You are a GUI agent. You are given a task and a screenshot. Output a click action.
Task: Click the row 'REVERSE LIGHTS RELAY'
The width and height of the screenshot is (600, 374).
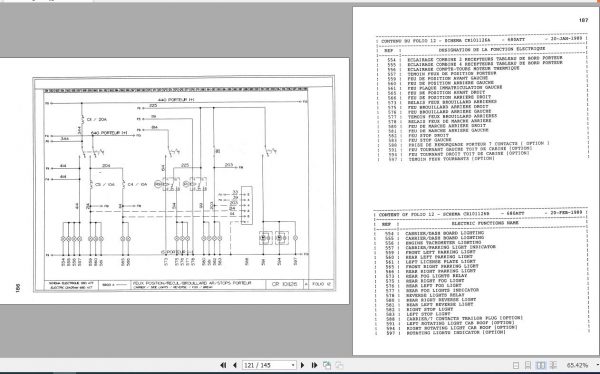coord(435,295)
